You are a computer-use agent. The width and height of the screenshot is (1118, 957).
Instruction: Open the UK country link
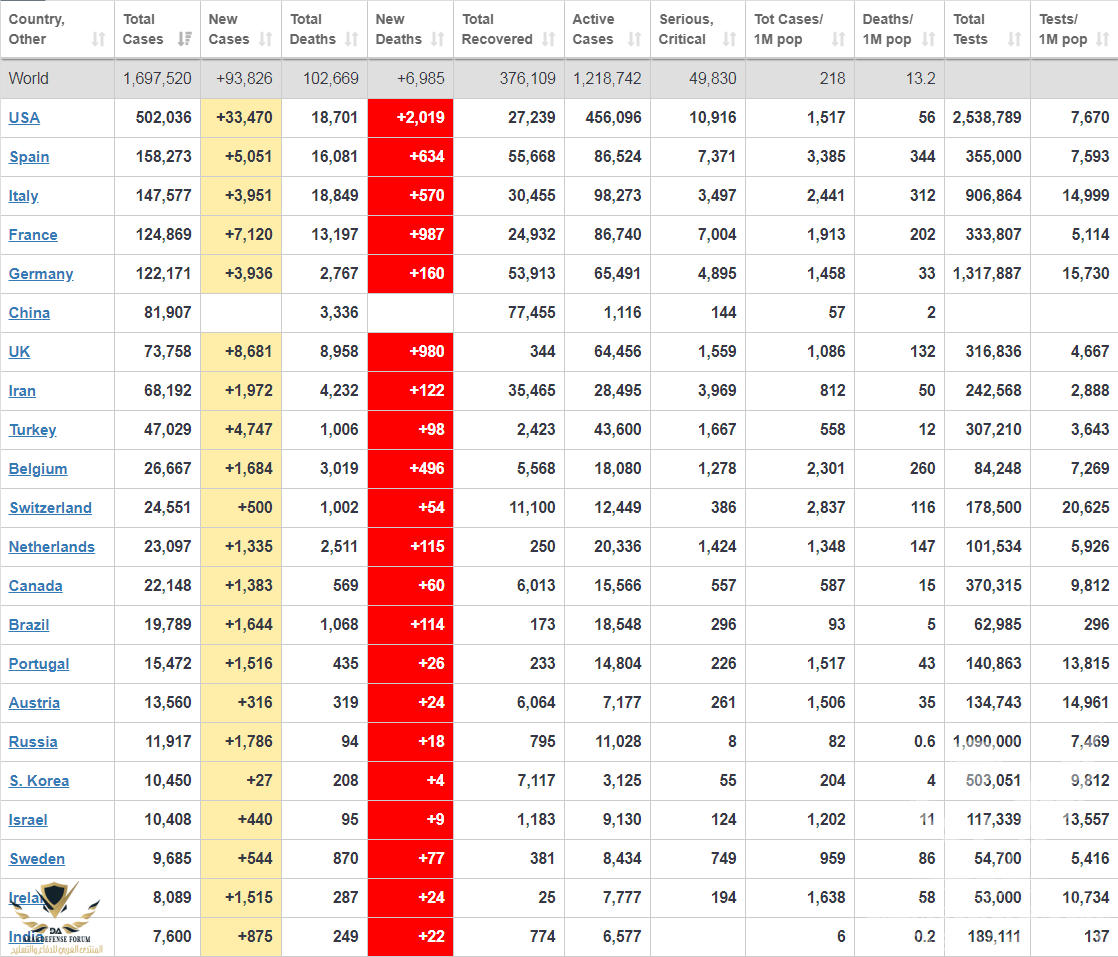click(x=19, y=352)
